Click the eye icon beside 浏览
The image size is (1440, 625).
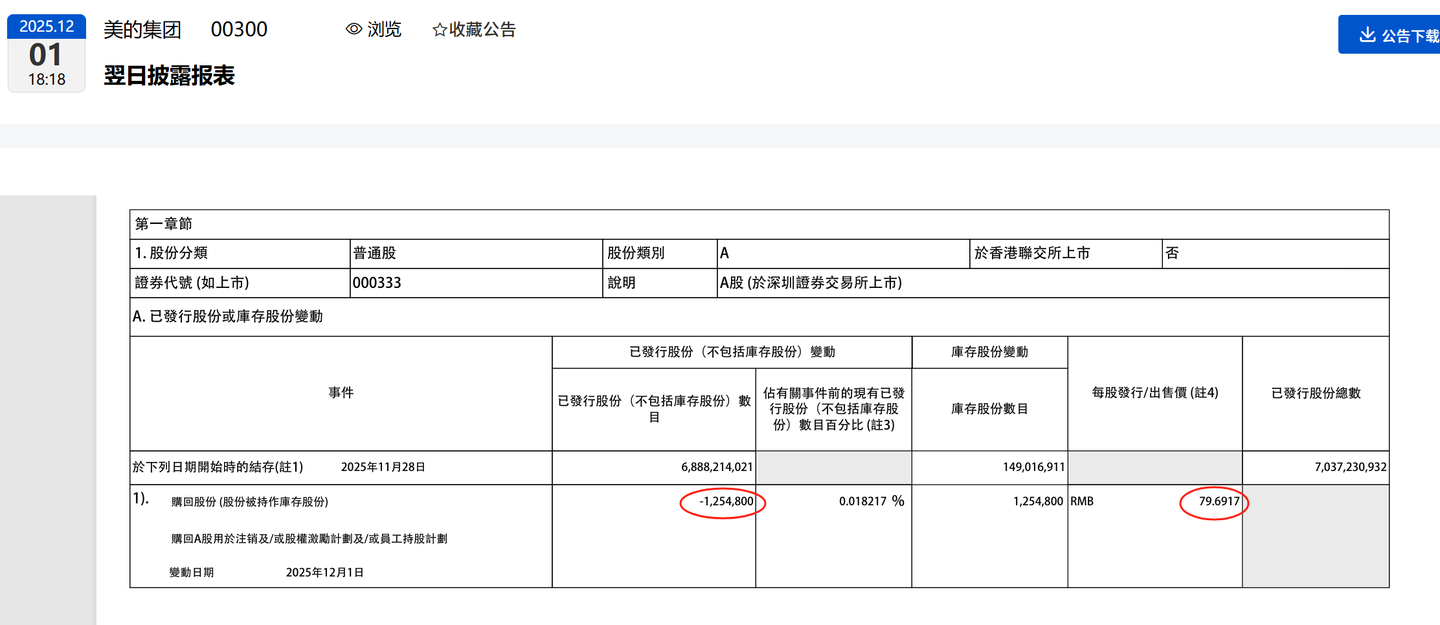pyautogui.click(x=353, y=30)
